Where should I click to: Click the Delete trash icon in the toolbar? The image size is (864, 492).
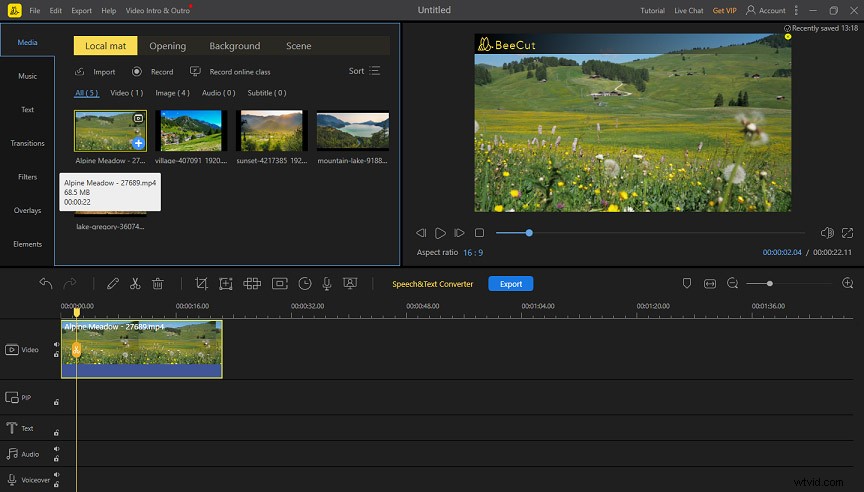(x=158, y=284)
